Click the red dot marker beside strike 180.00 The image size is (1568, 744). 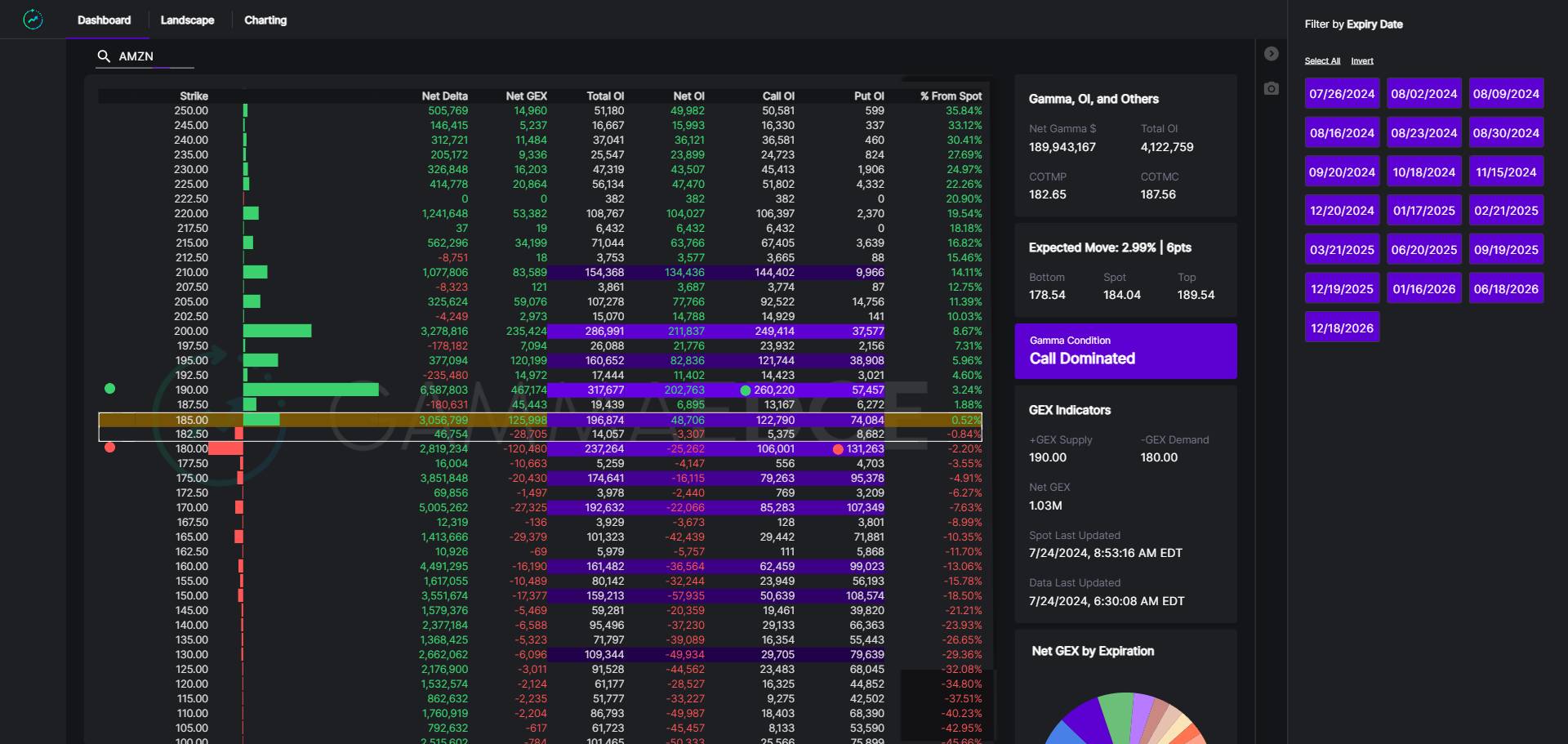pos(110,448)
